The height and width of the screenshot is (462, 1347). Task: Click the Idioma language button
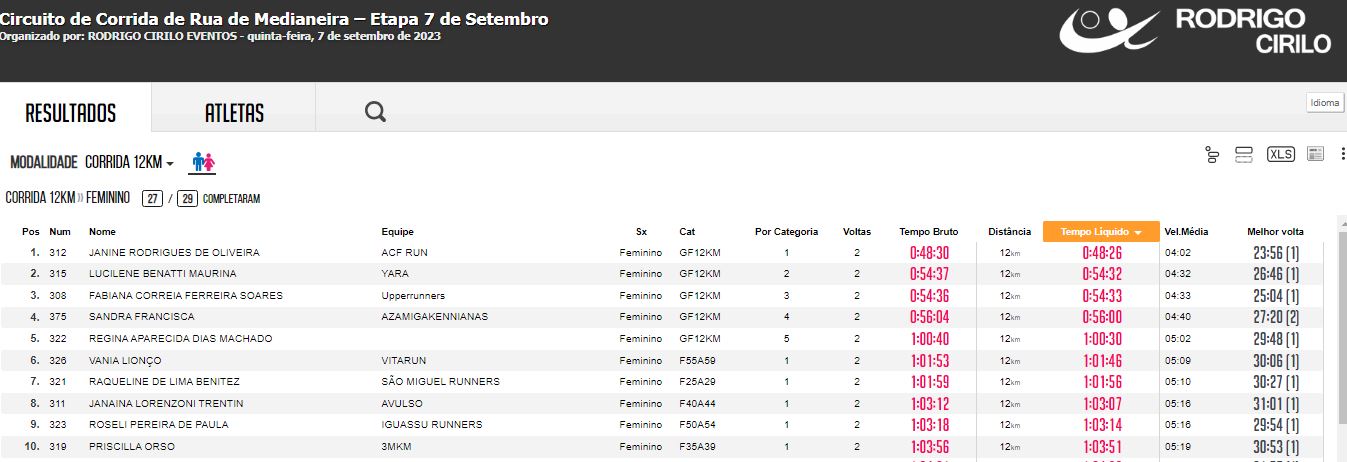1325,103
